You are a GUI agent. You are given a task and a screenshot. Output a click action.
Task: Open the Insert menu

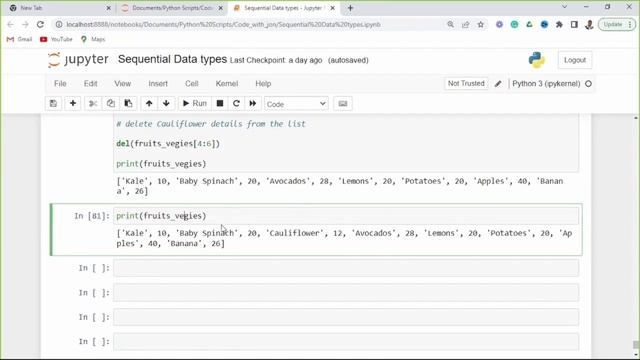coord(158,84)
